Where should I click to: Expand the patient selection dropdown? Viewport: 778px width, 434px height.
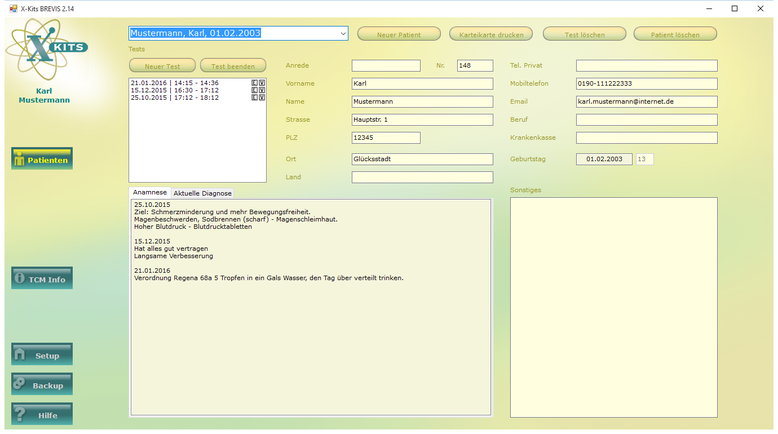coord(343,34)
